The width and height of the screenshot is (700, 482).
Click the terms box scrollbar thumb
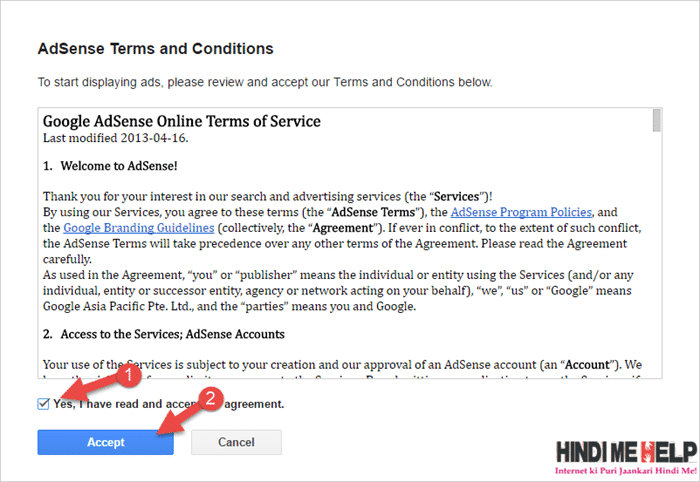tap(656, 120)
